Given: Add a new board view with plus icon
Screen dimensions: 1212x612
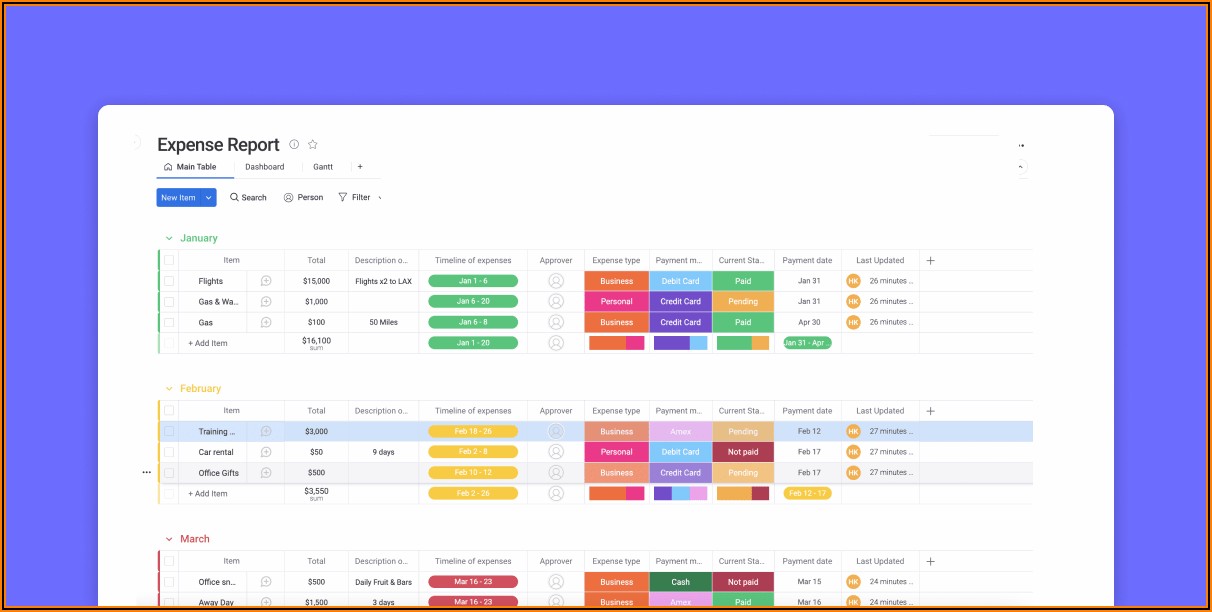Looking at the screenshot, I should [x=360, y=167].
